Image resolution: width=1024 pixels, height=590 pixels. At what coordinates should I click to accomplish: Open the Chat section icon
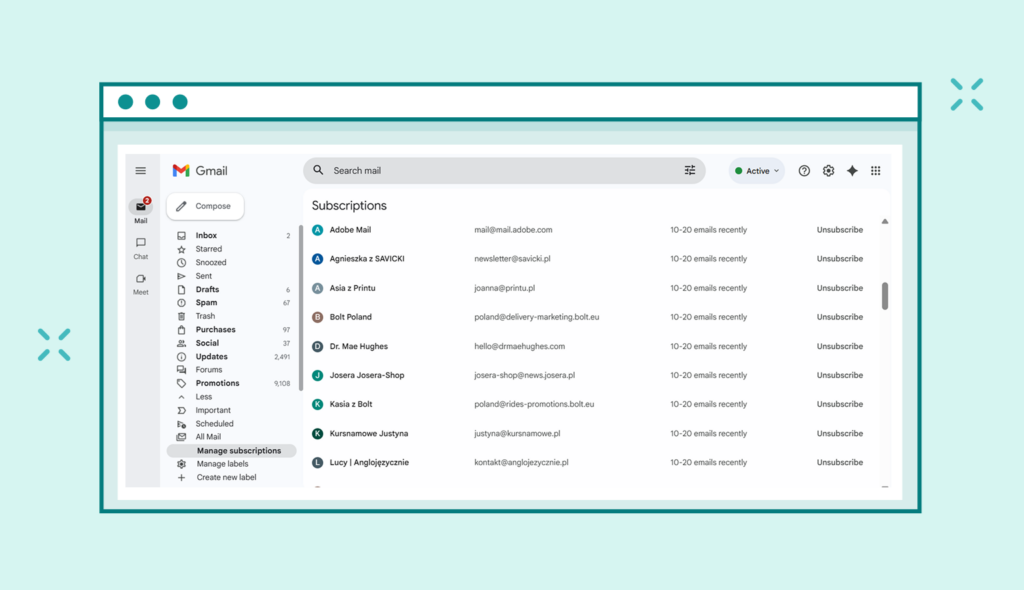(140, 242)
